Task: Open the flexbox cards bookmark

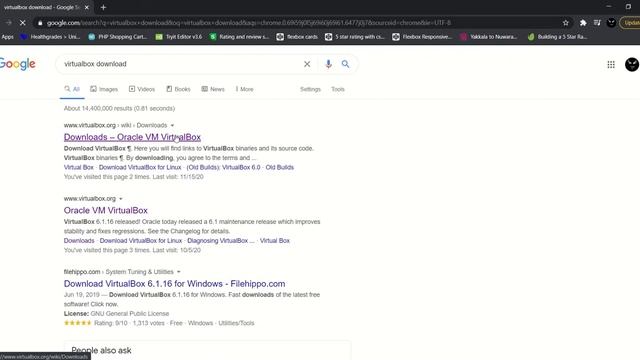Action: pos(297,37)
